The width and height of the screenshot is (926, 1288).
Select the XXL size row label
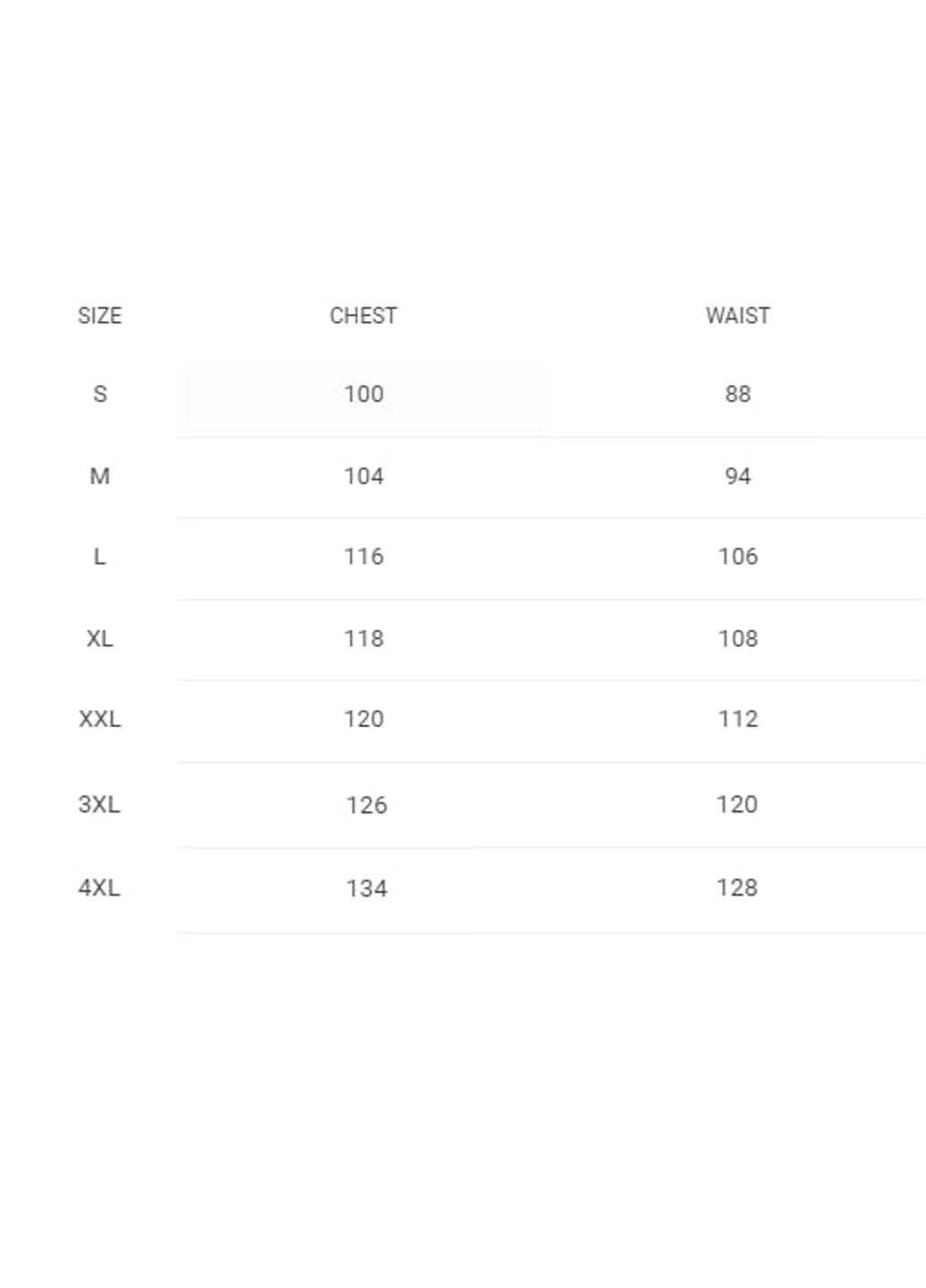pyautogui.click(x=99, y=719)
